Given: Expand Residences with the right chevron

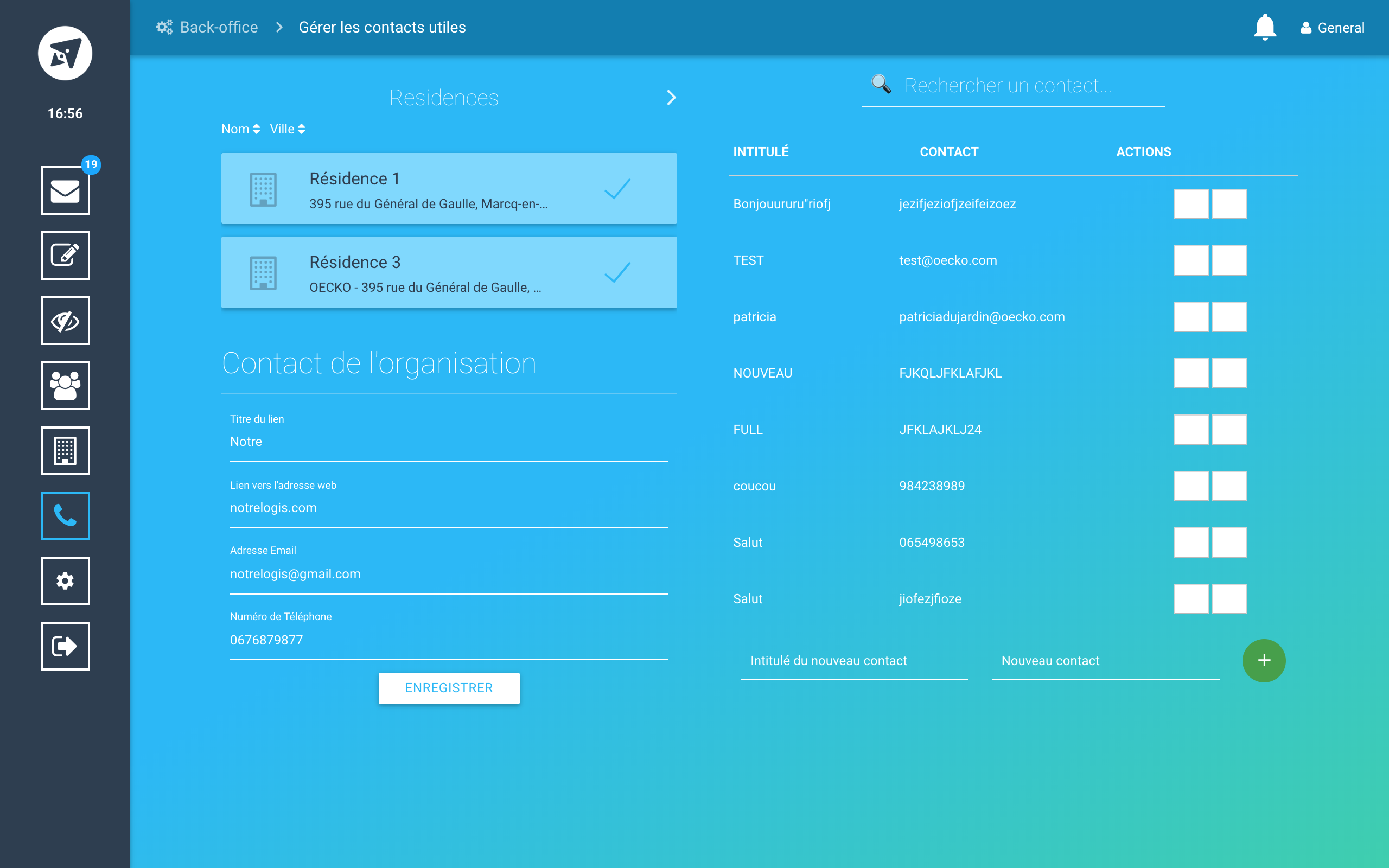Looking at the screenshot, I should point(671,98).
